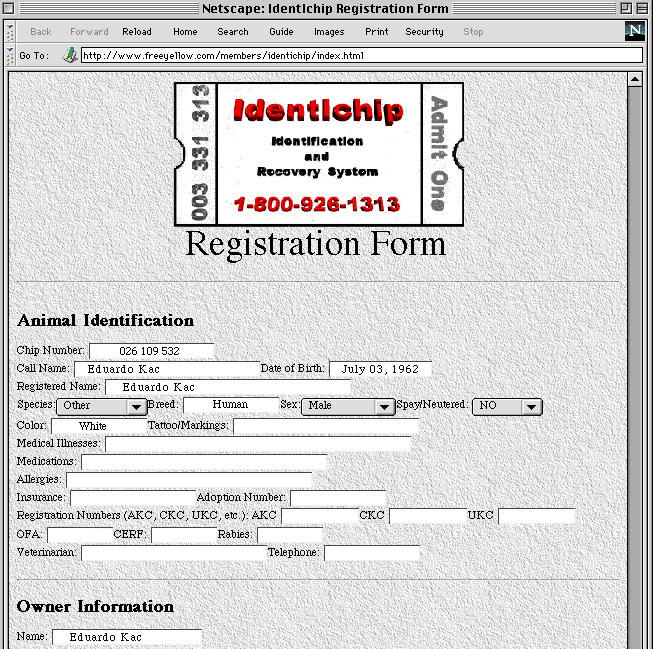This screenshot has height=649, width=653.
Task: Go to Home page via toolbar
Action: (x=185, y=32)
